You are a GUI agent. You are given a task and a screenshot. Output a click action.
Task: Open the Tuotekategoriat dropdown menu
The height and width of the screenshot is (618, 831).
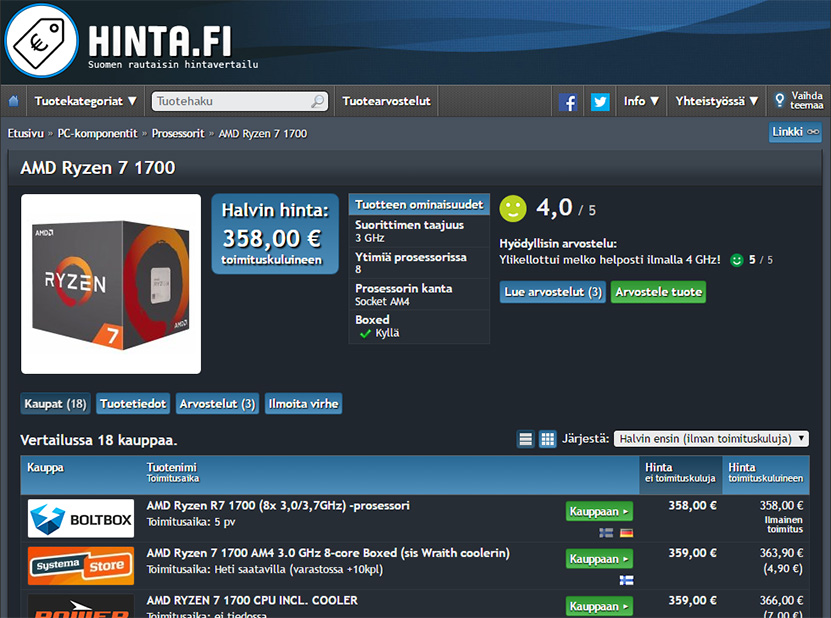[x=85, y=101]
